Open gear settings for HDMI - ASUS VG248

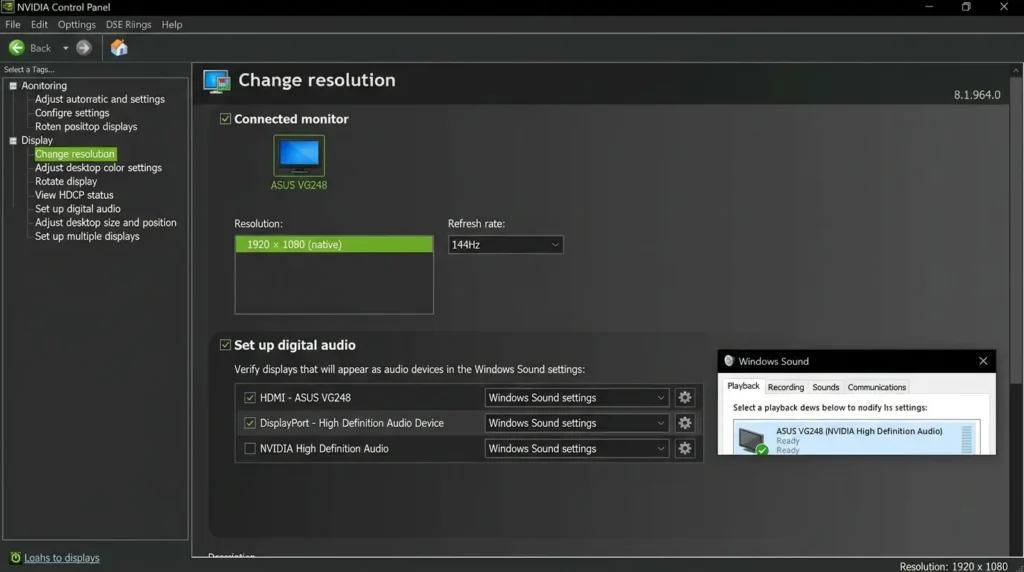(684, 397)
